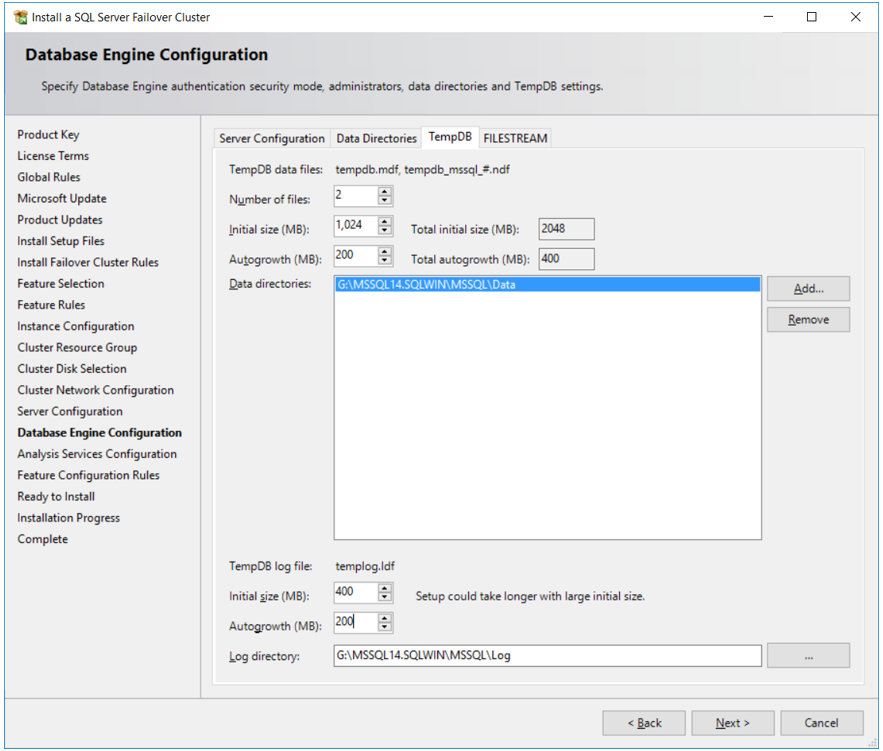Screen dimensions: 883x751
Task: Click the Add... data directory button
Action: (x=808, y=289)
